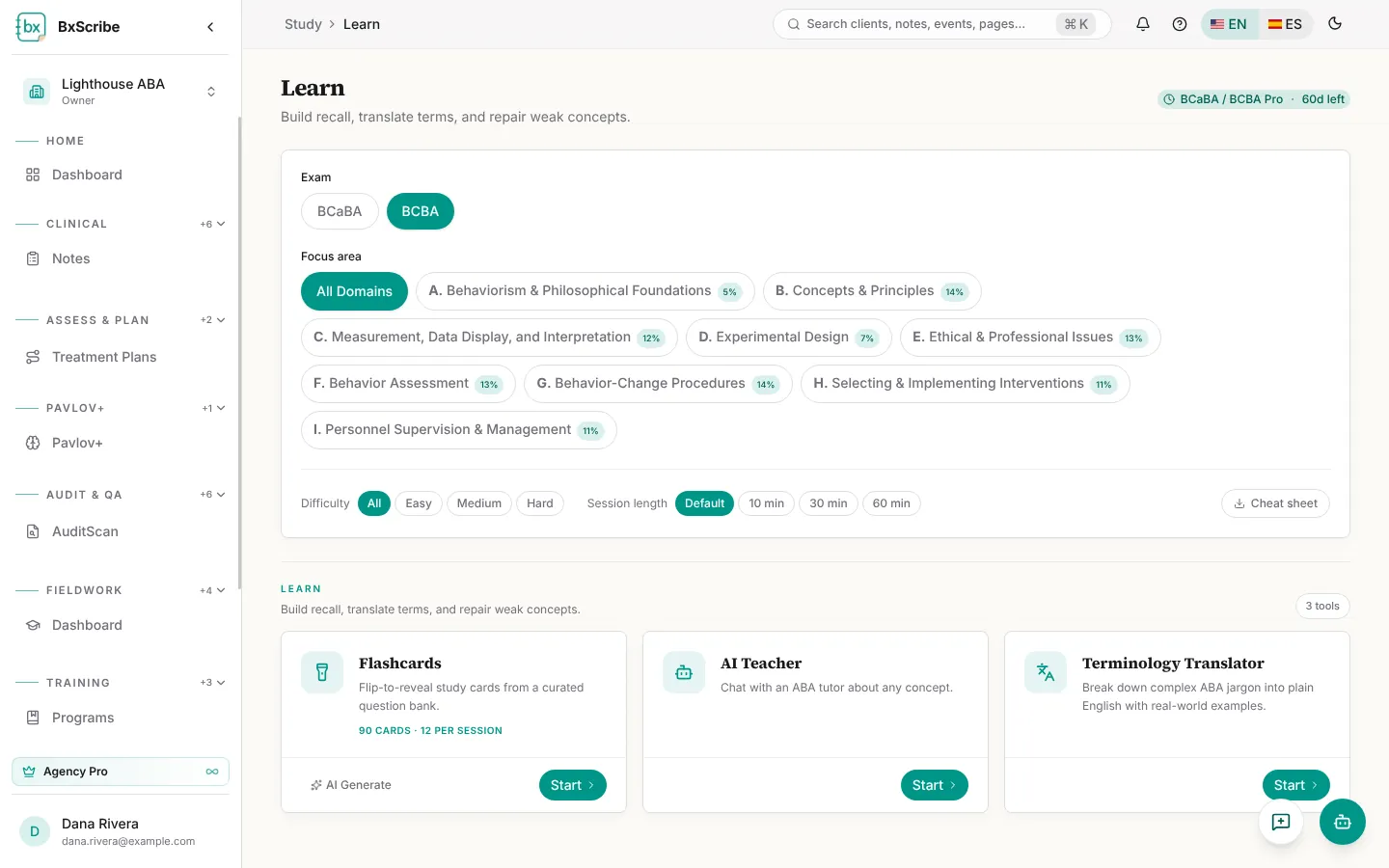Click the Agency Pro infinity icon
Image resolution: width=1389 pixels, height=868 pixels.
pos(212,772)
